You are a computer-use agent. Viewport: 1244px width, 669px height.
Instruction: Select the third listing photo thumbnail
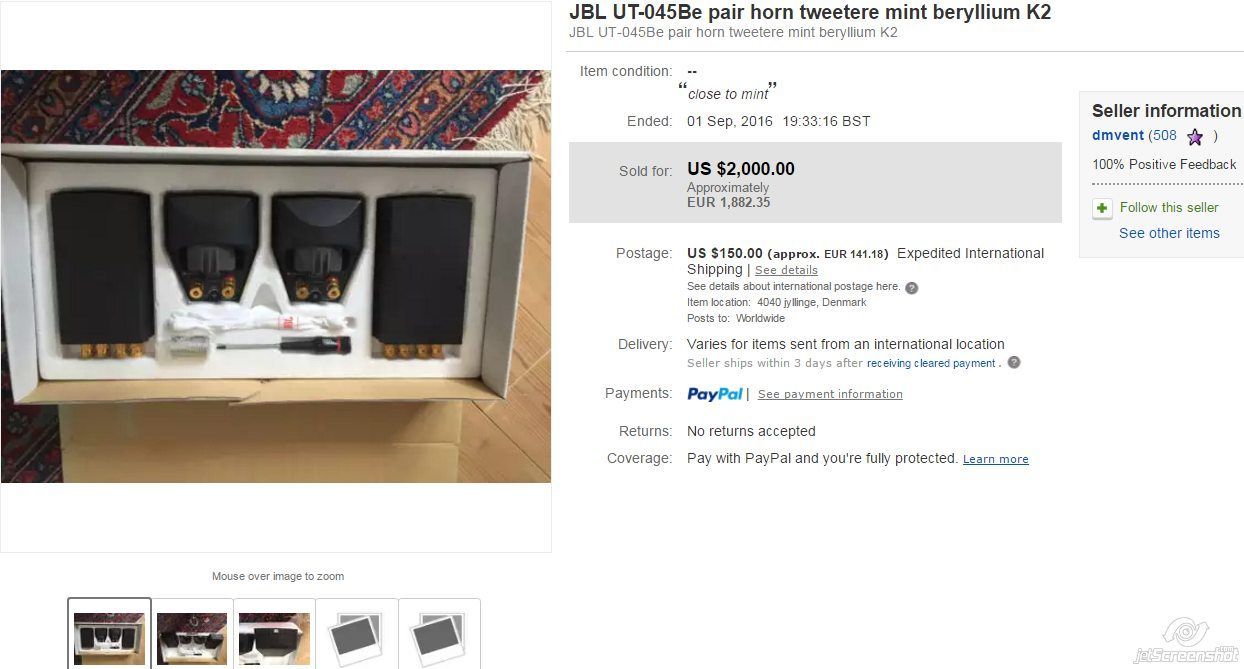click(x=274, y=634)
